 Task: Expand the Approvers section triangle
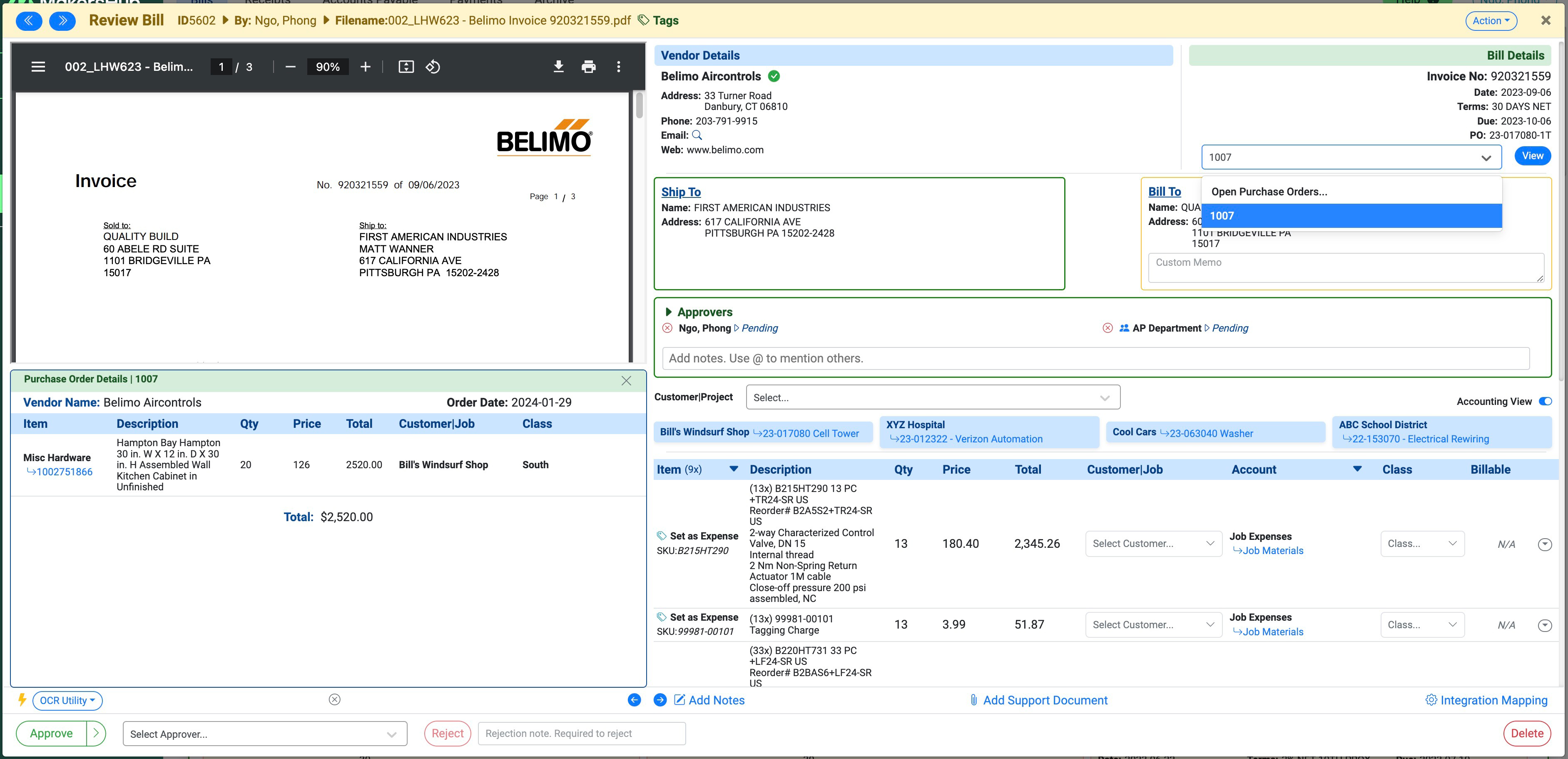(x=668, y=311)
